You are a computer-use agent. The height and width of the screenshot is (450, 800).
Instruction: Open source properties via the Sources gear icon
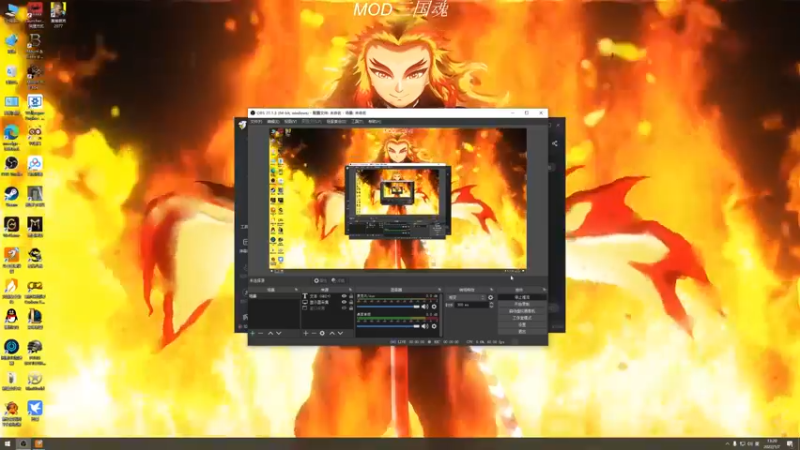322,333
